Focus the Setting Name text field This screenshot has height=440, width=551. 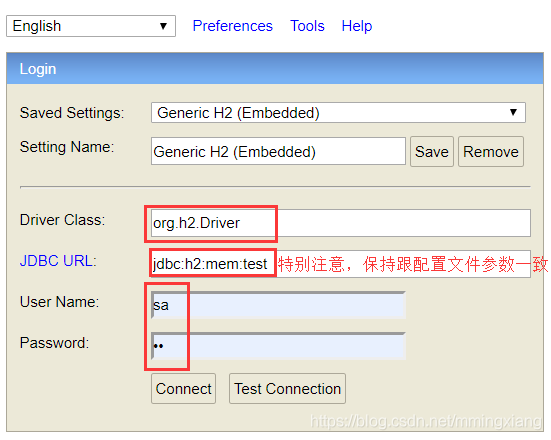point(278,151)
